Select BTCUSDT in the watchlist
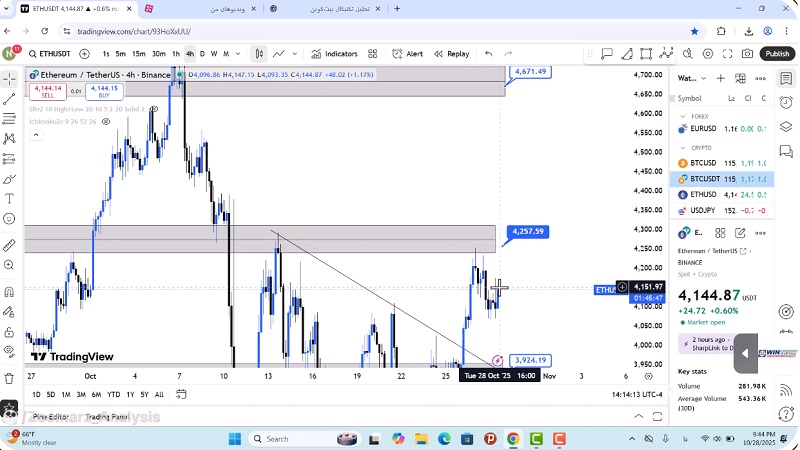800x450 pixels. [x=706, y=179]
